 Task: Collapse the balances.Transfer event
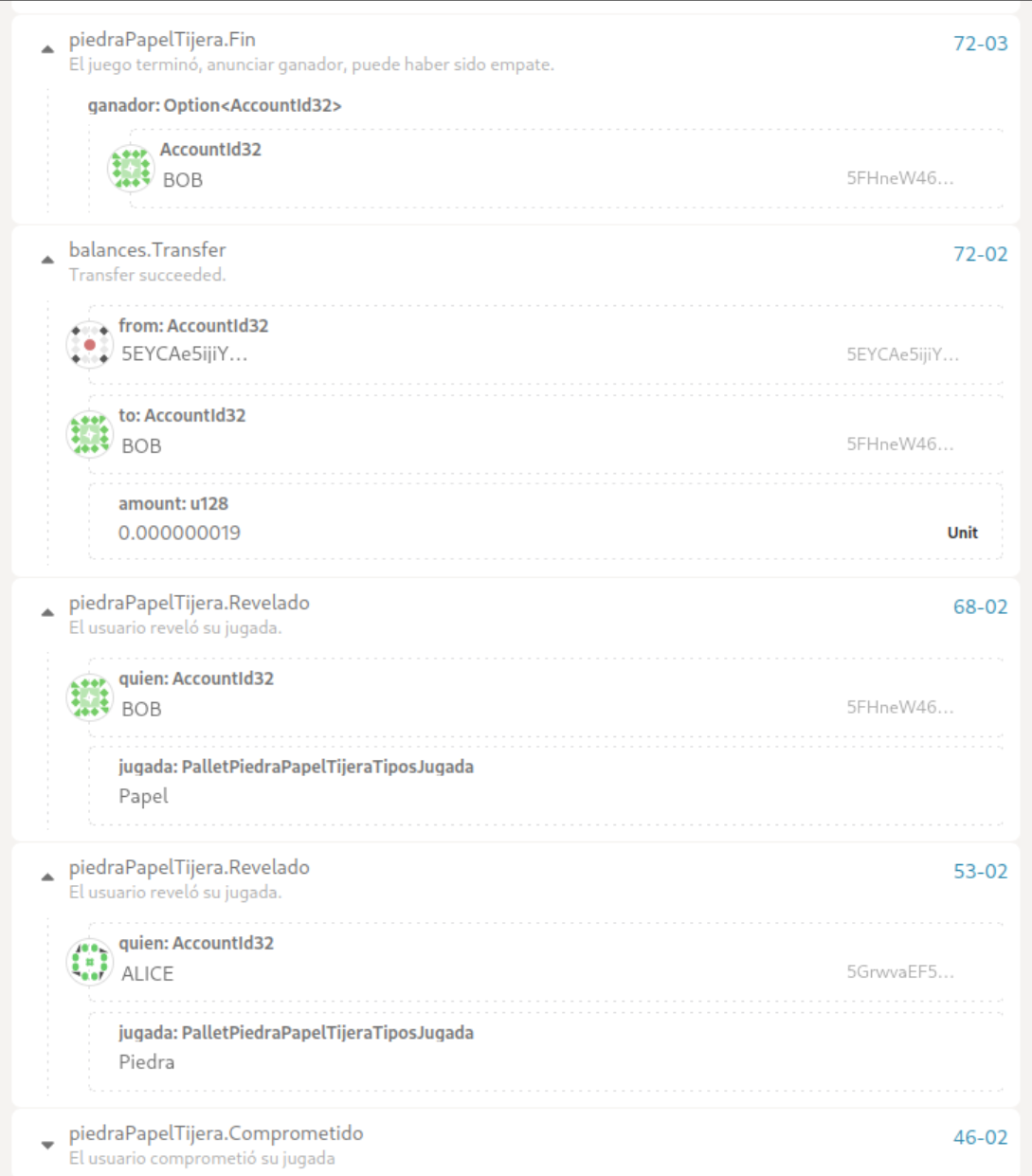coord(47,260)
